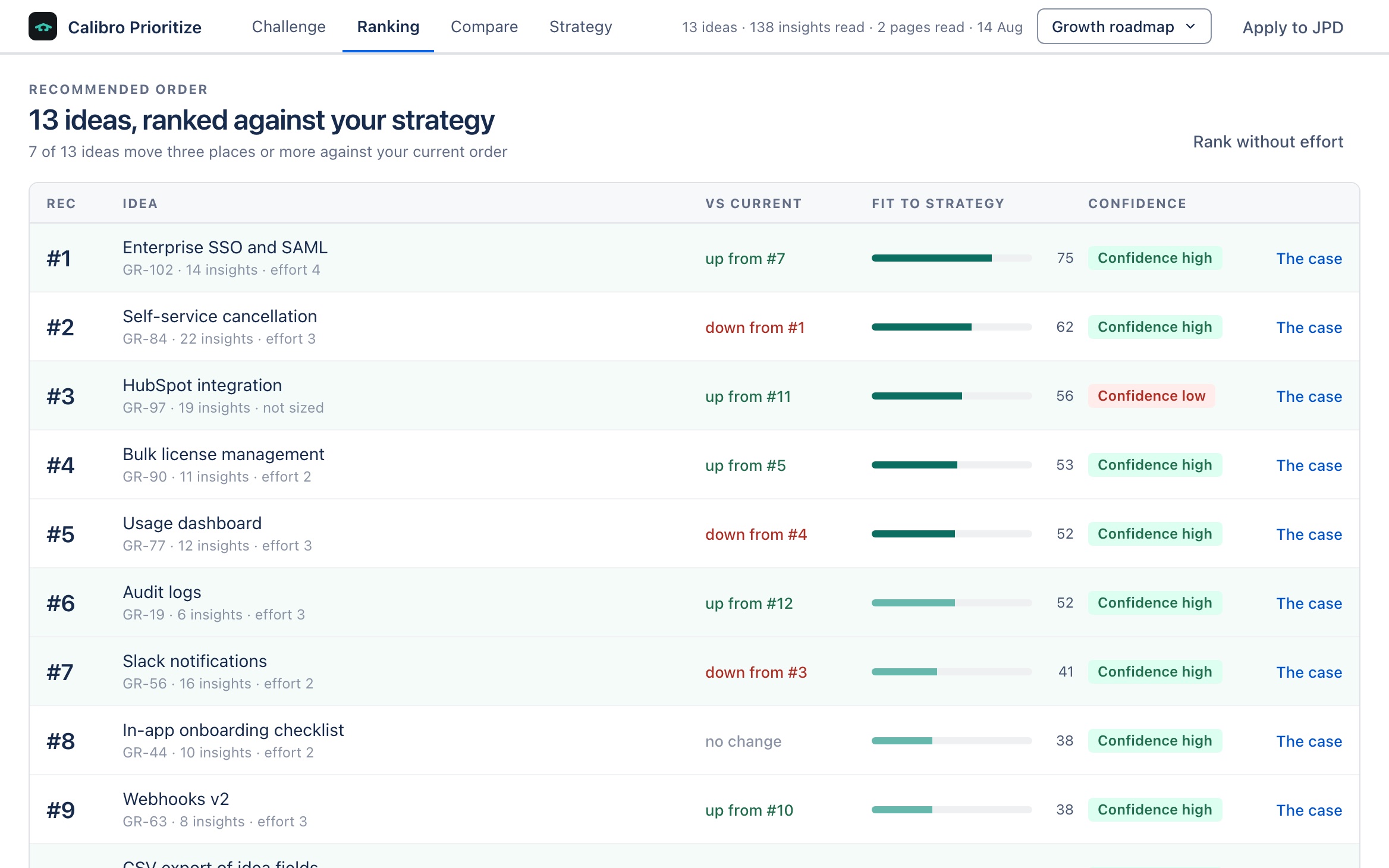Viewport: 1389px width, 868px height.
Task: Click the Slack notifications idea title
Action: click(x=194, y=661)
